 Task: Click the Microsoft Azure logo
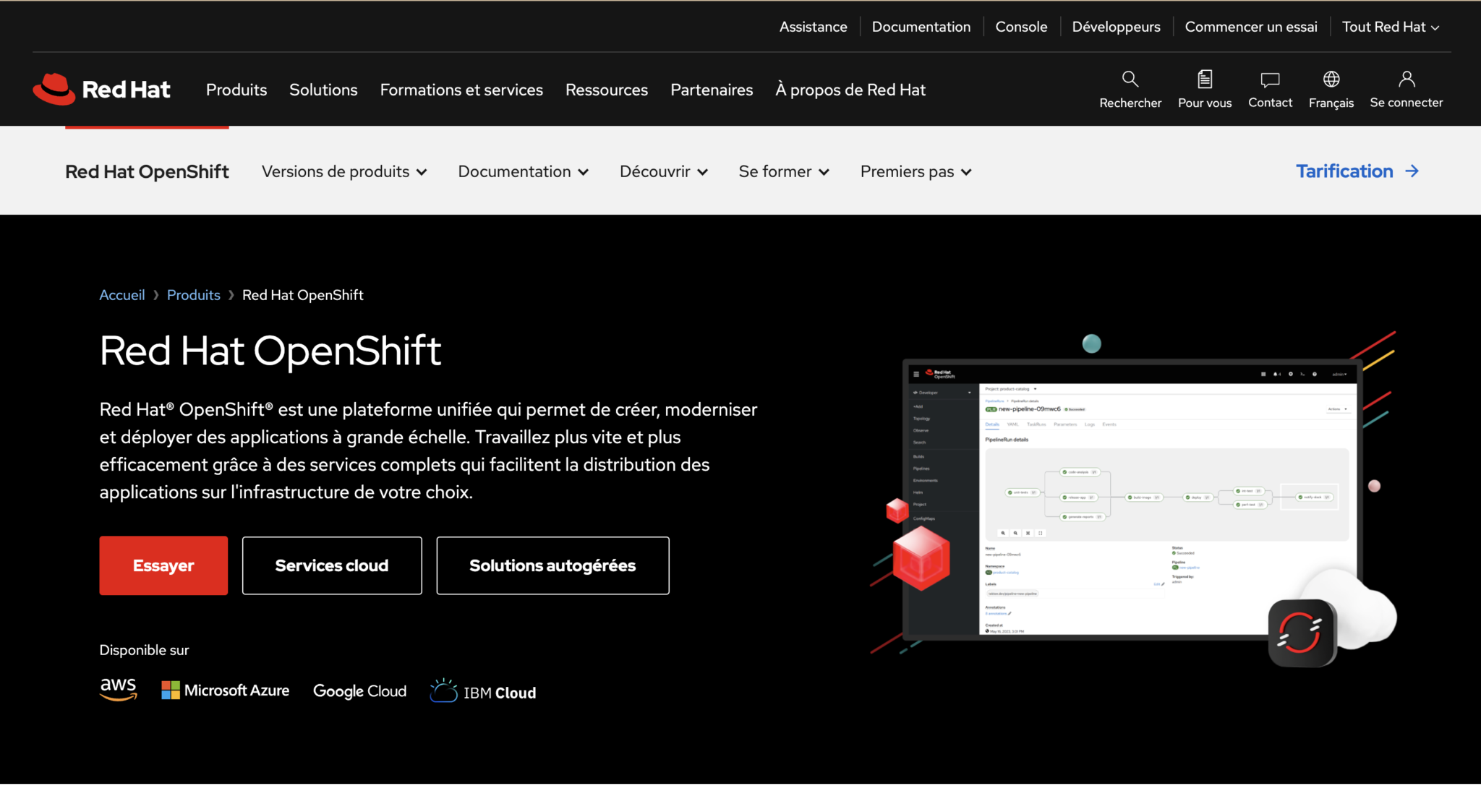click(225, 691)
